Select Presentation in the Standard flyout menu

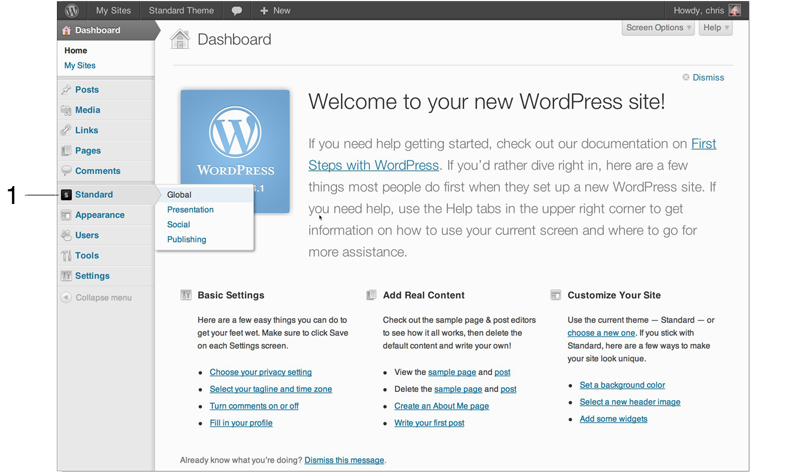pyautogui.click(x=190, y=210)
